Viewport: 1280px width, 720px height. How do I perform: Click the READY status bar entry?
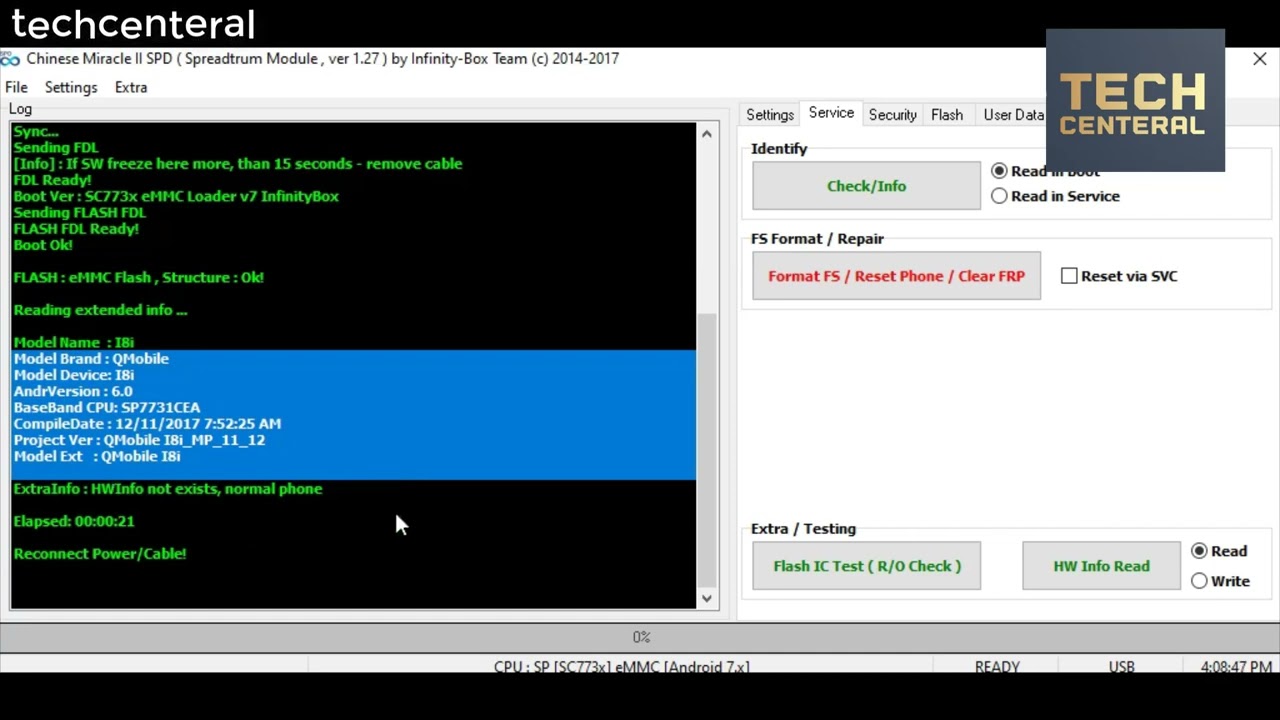997,666
